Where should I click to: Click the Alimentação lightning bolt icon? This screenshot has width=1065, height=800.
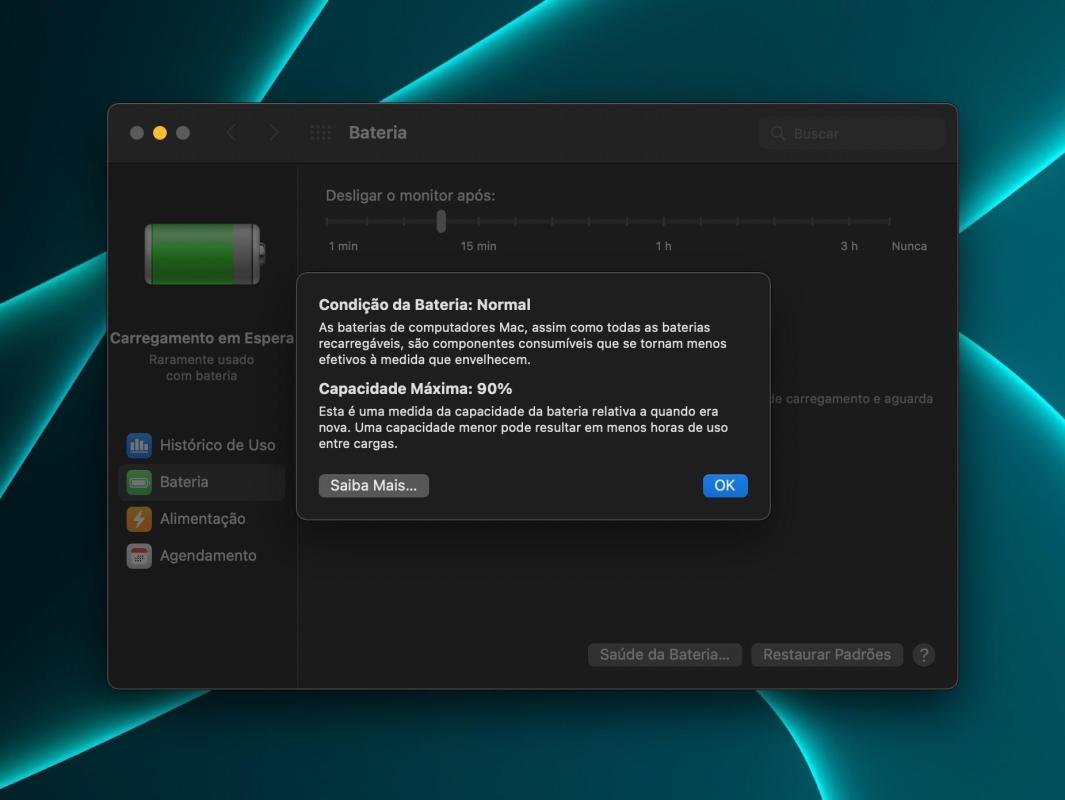pos(138,518)
